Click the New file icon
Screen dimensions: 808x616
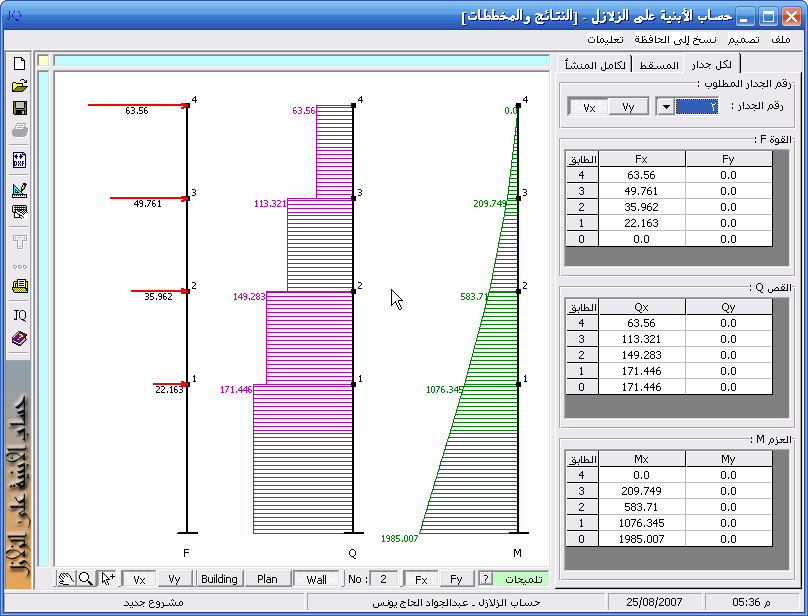click(x=19, y=64)
